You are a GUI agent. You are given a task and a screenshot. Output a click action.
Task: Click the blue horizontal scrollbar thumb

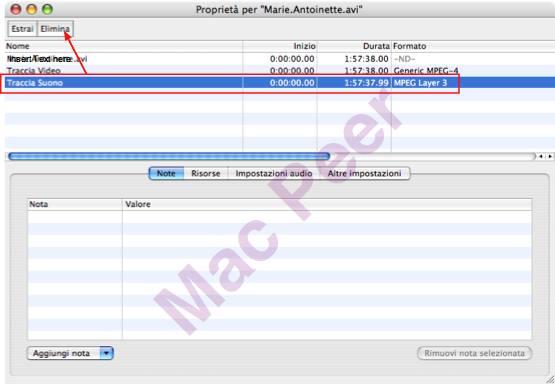point(169,156)
